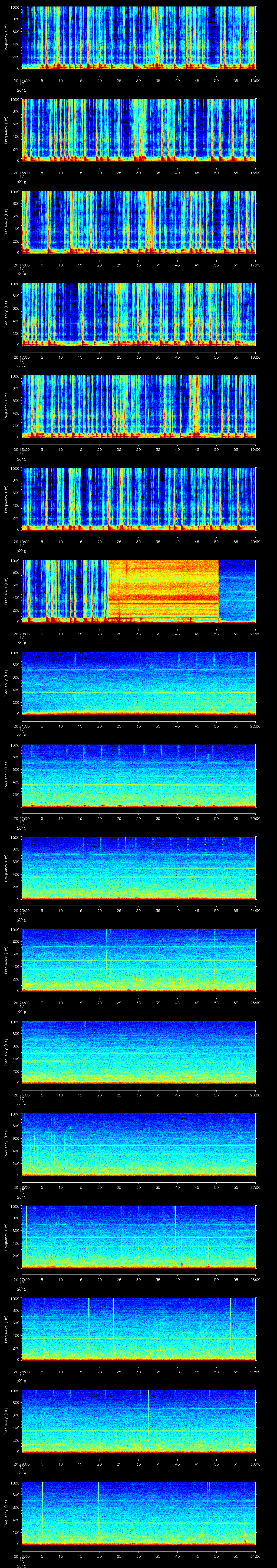Viewport: 277px width, 1568px height.
Task: Click the spectrogram panel starting at 20:25:00
Action: [139, 1052]
